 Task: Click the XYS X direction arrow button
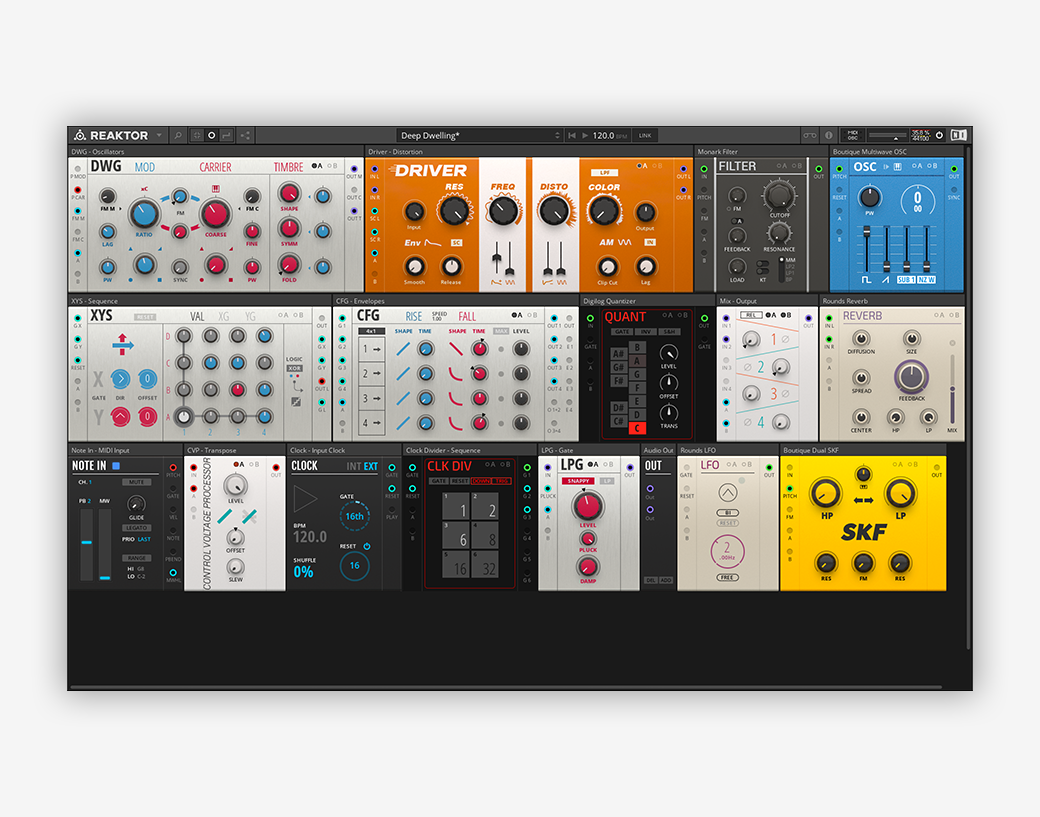click(120, 379)
